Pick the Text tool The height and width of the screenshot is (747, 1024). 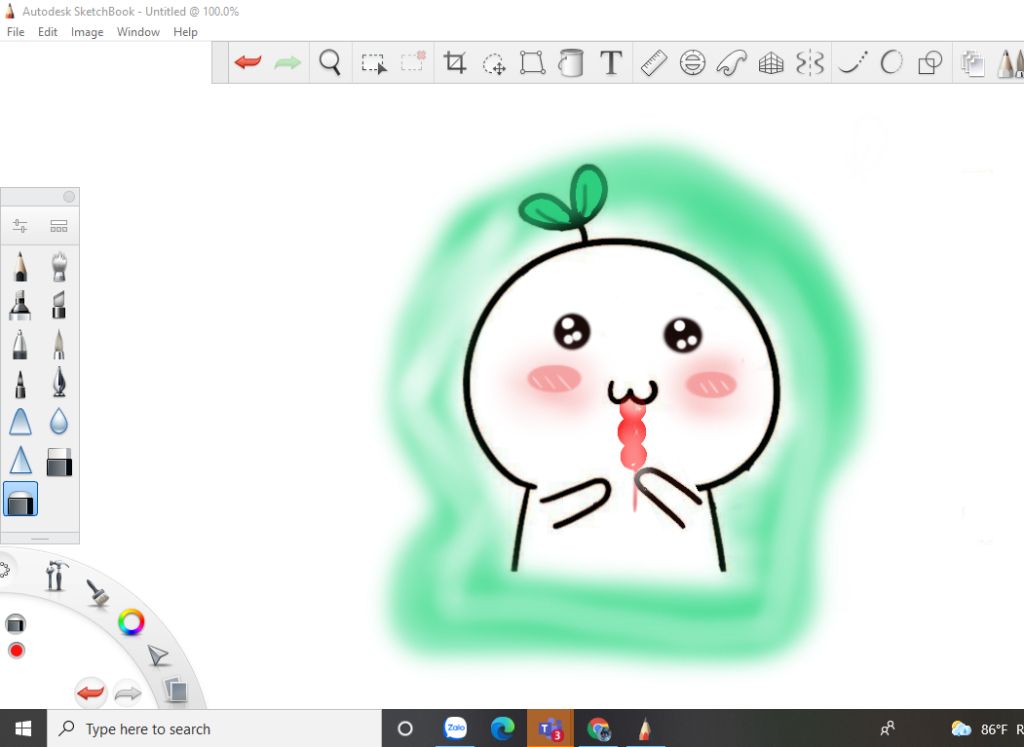pyautogui.click(x=611, y=63)
